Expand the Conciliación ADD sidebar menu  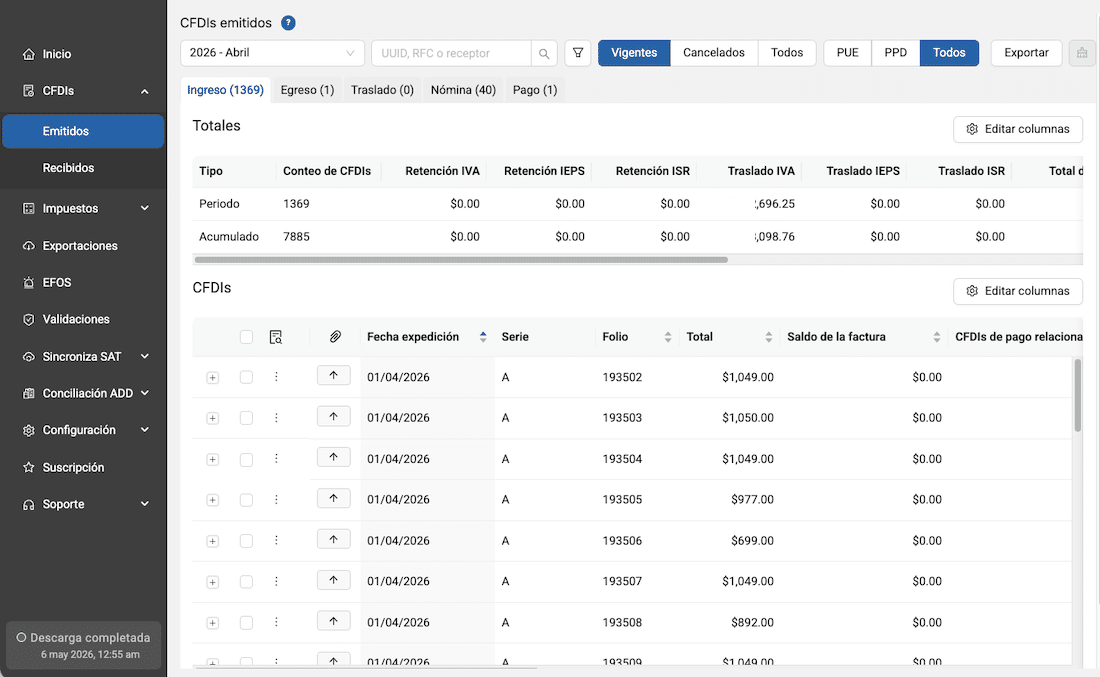[x=145, y=394]
